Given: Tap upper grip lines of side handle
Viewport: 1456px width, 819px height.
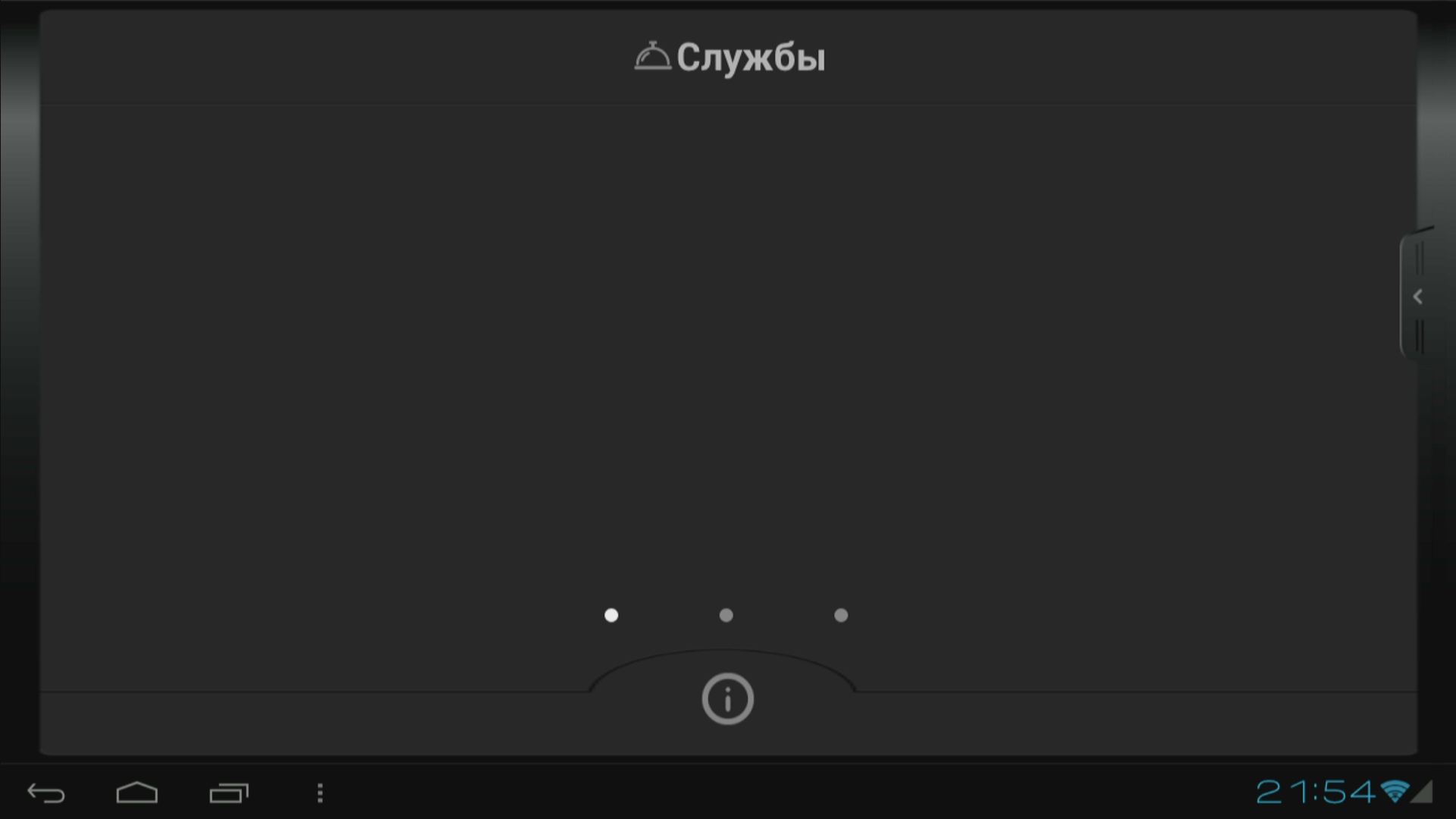Looking at the screenshot, I should point(1420,259).
